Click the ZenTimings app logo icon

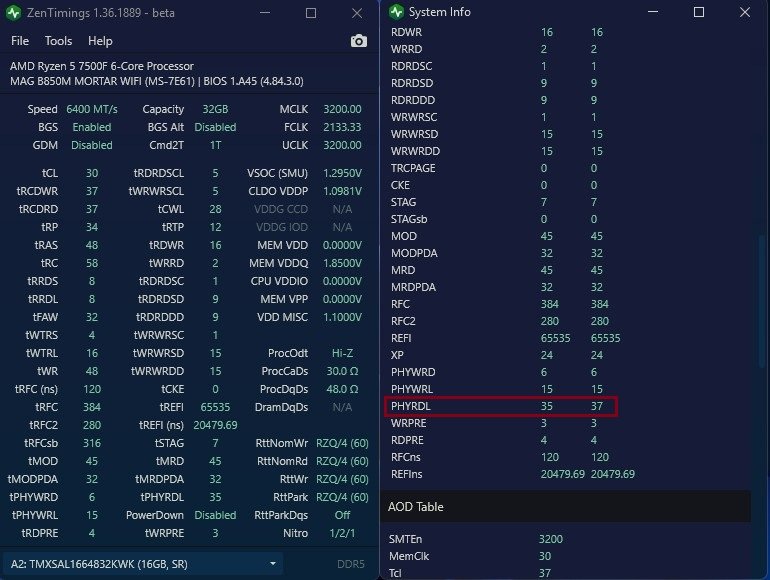[13, 13]
